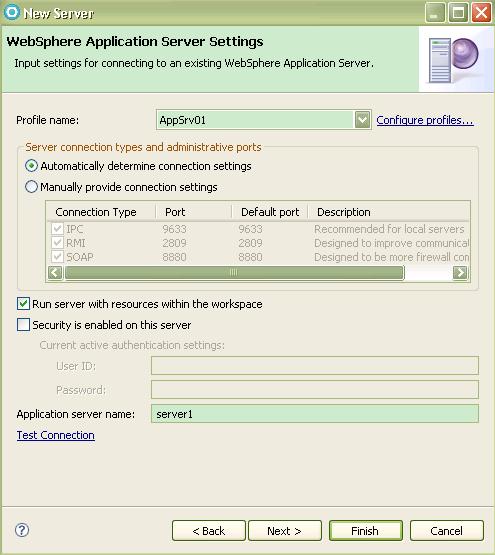This screenshot has height=555, width=495.
Task: Click the table's right scroll arrow
Action: (460, 273)
